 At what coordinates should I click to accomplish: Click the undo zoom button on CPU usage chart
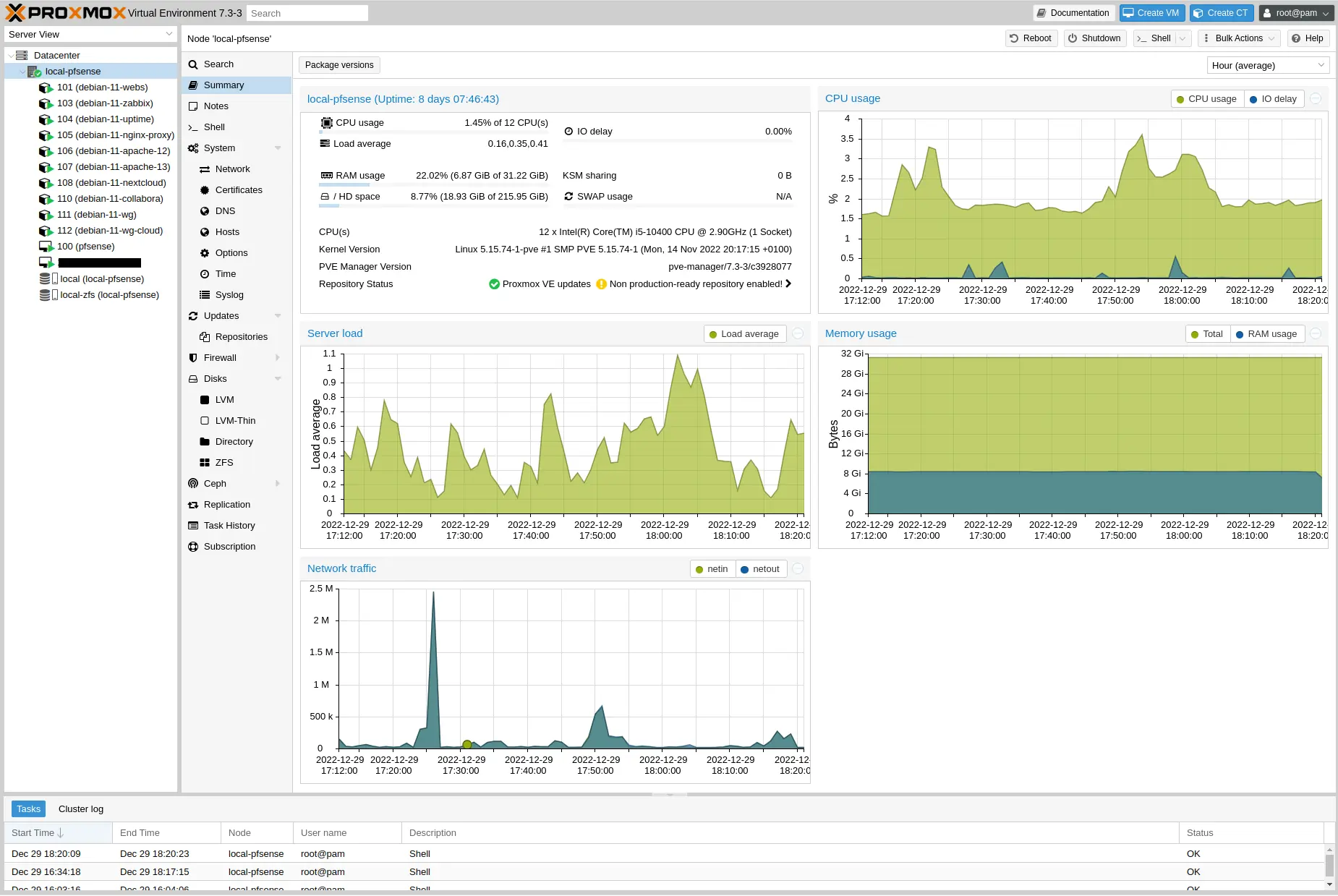[x=1316, y=99]
